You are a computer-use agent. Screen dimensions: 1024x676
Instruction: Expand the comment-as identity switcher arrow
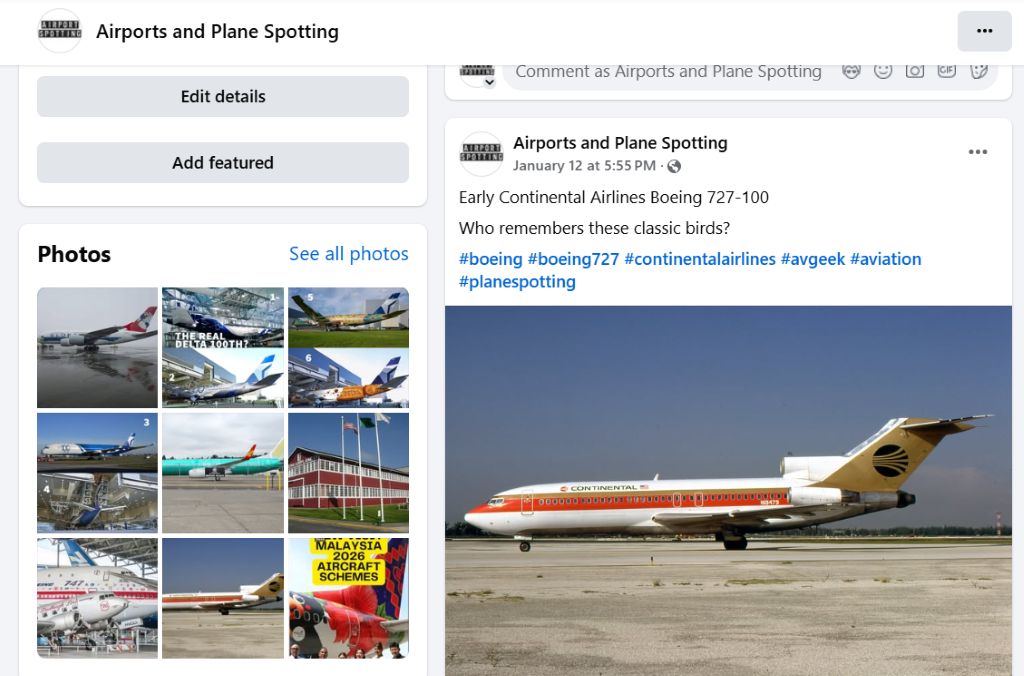click(489, 82)
